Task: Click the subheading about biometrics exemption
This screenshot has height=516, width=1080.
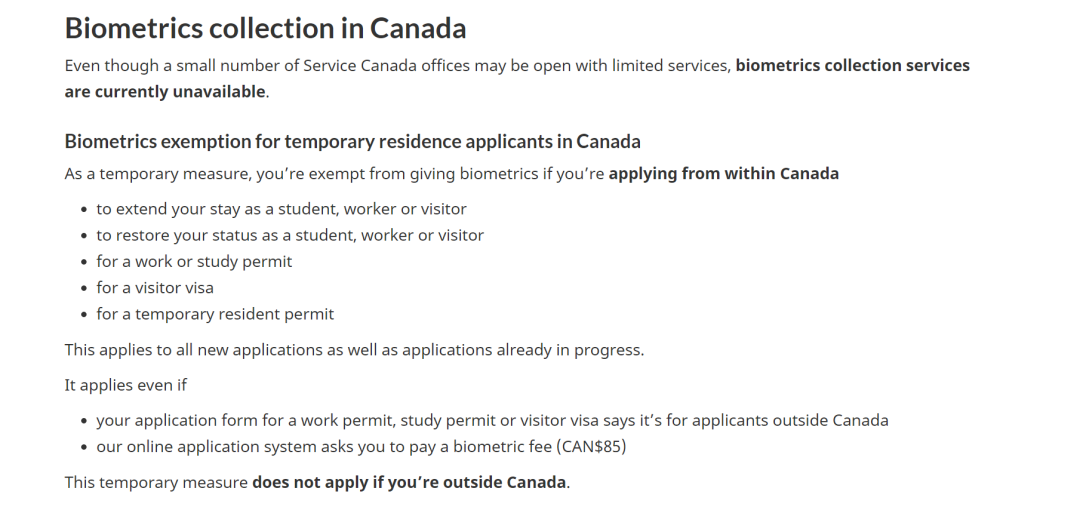Action: point(352,141)
